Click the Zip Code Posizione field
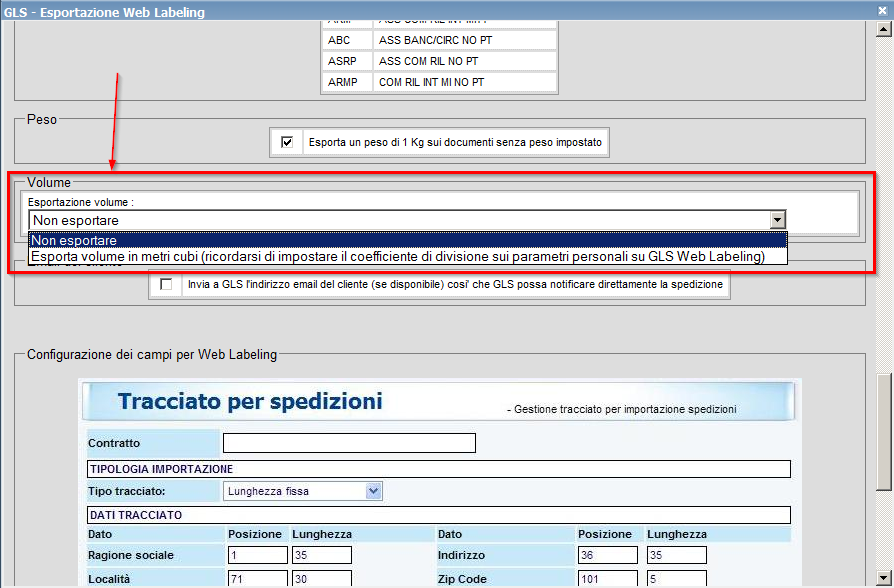The height and width of the screenshot is (588, 894). click(607, 579)
